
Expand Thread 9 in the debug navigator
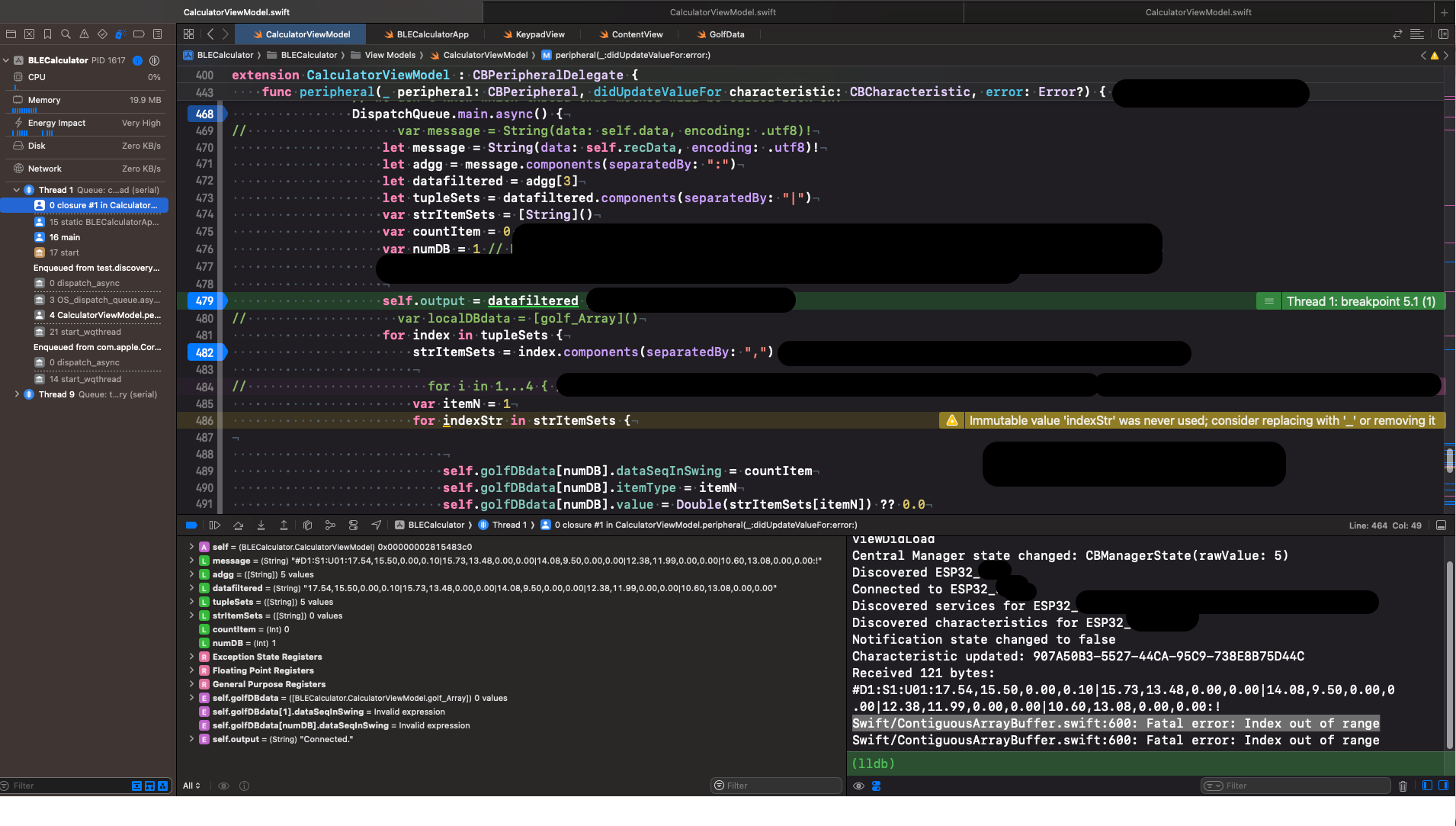point(17,394)
